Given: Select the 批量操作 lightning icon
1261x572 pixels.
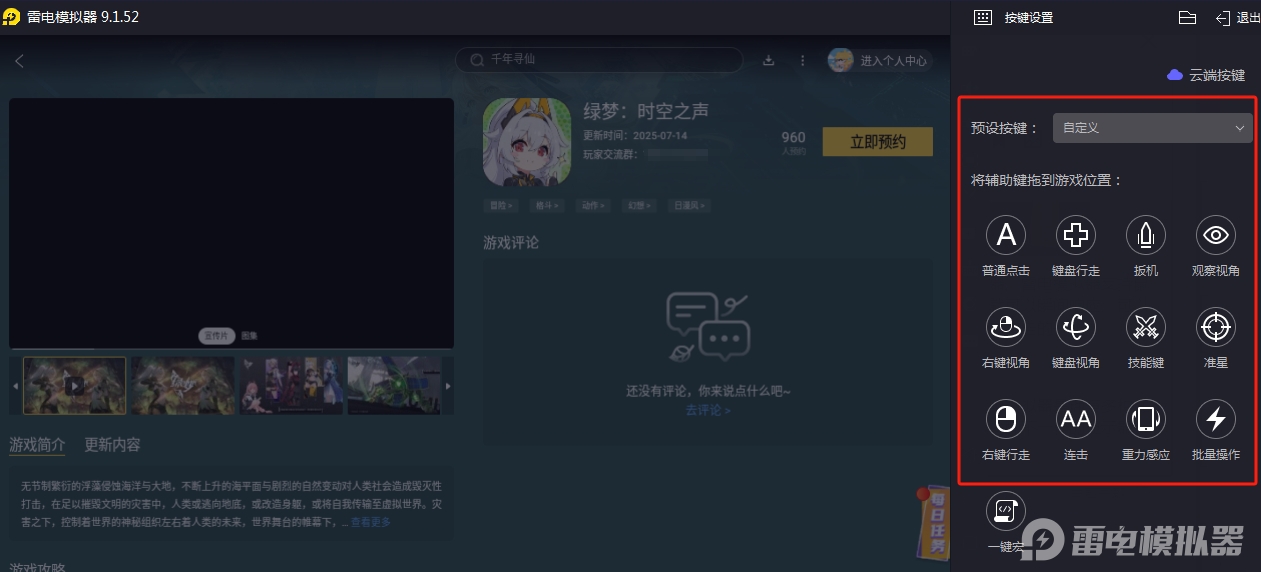Looking at the screenshot, I should (1216, 419).
